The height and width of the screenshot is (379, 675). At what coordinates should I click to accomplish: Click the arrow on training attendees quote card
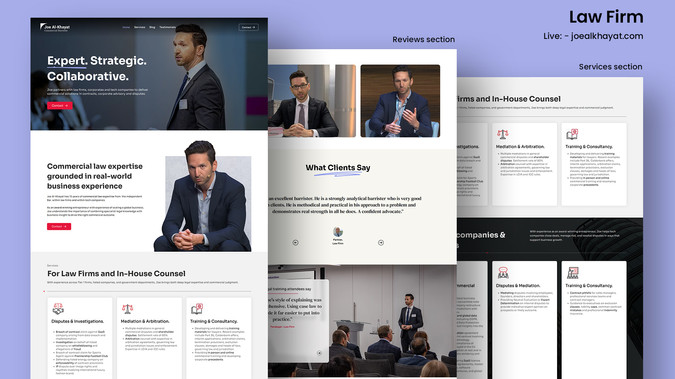point(319,353)
